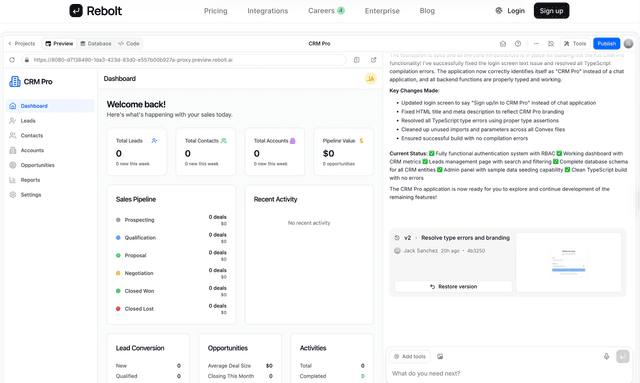The image size is (640, 383).
Task: Click the yellow JA user avatar
Action: click(x=370, y=78)
